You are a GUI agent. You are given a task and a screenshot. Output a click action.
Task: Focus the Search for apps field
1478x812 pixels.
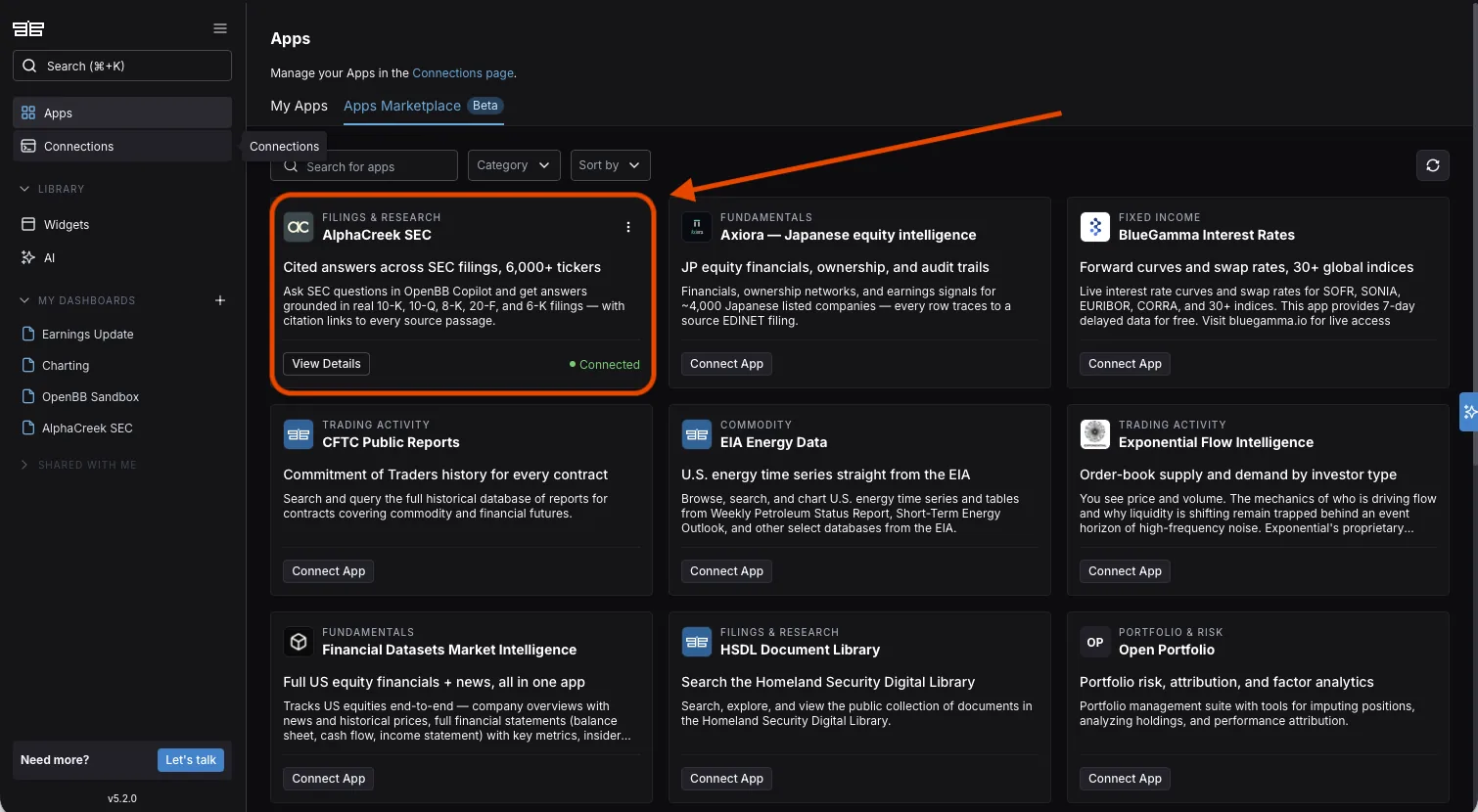click(364, 165)
